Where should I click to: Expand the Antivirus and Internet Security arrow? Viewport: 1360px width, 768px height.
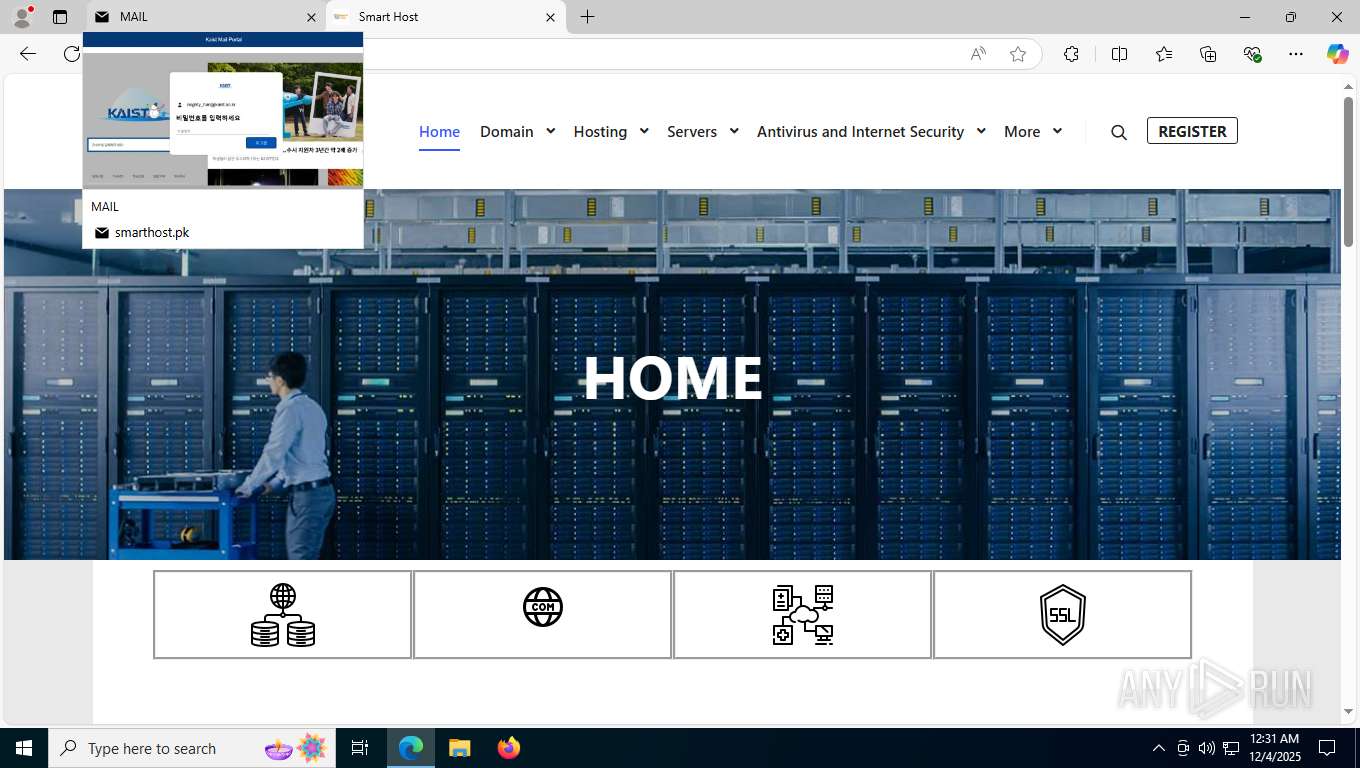pos(981,131)
